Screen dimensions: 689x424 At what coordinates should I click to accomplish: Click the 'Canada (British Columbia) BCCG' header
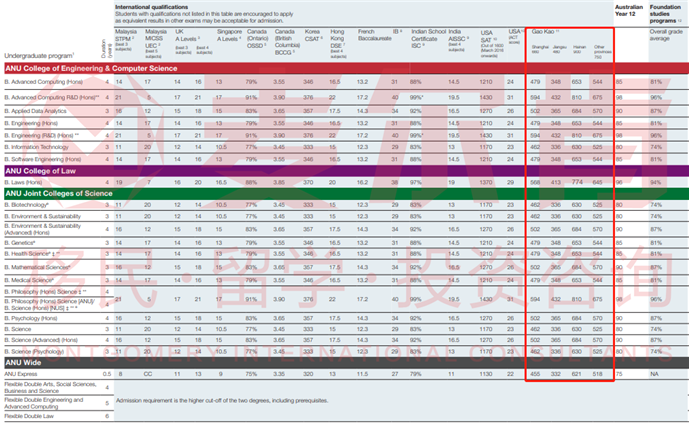tap(287, 42)
